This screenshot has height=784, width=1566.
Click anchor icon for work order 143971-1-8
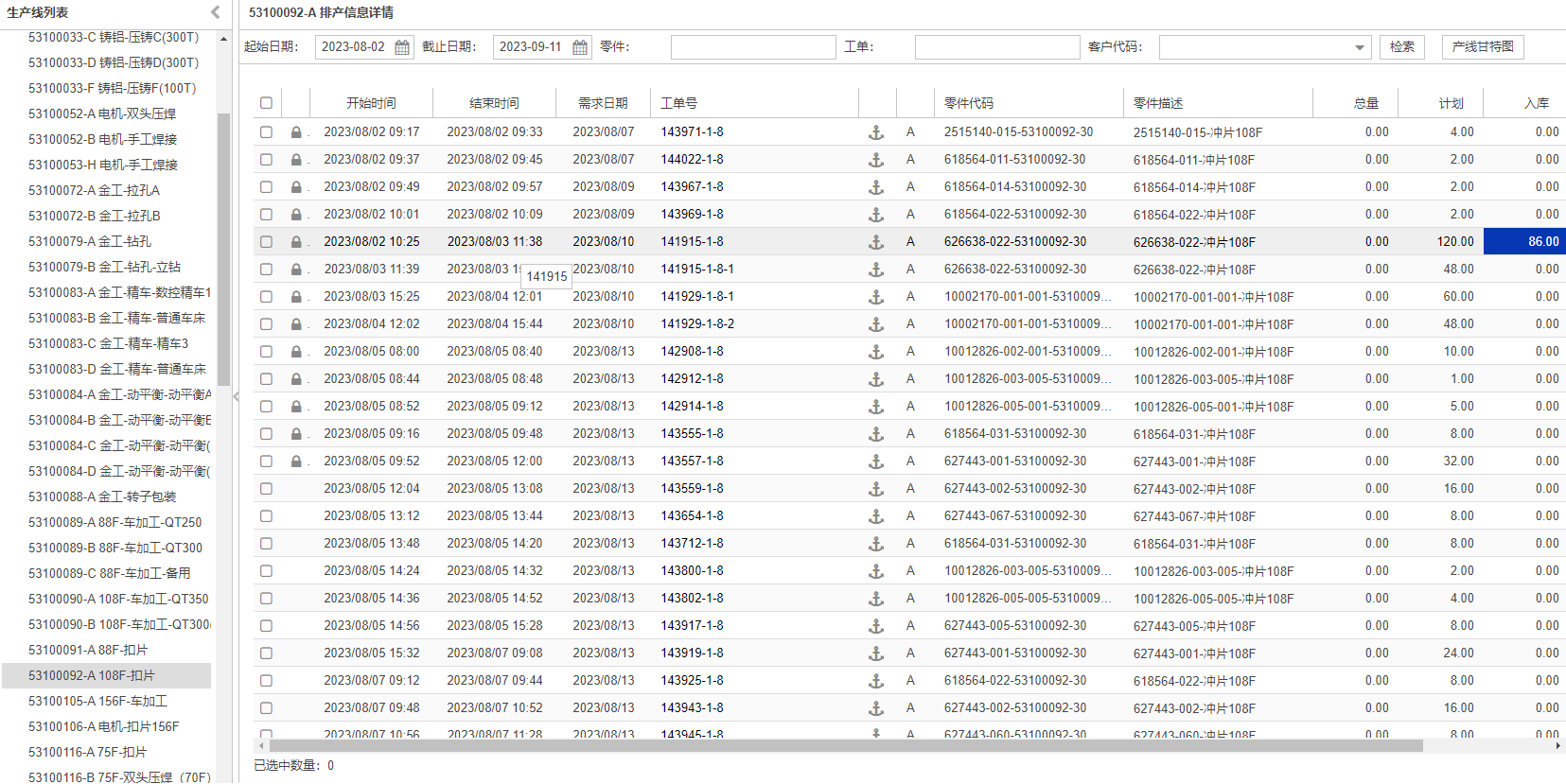[876, 132]
